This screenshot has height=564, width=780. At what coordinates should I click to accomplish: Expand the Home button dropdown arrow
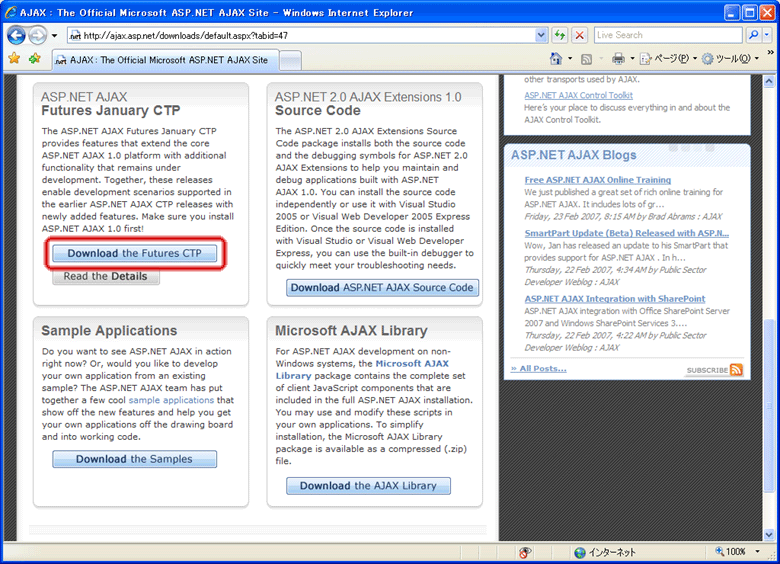[570, 59]
